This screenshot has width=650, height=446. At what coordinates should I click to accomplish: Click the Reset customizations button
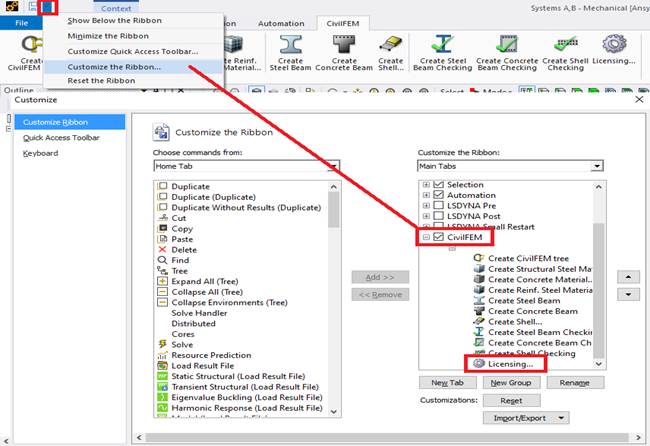tap(511, 401)
